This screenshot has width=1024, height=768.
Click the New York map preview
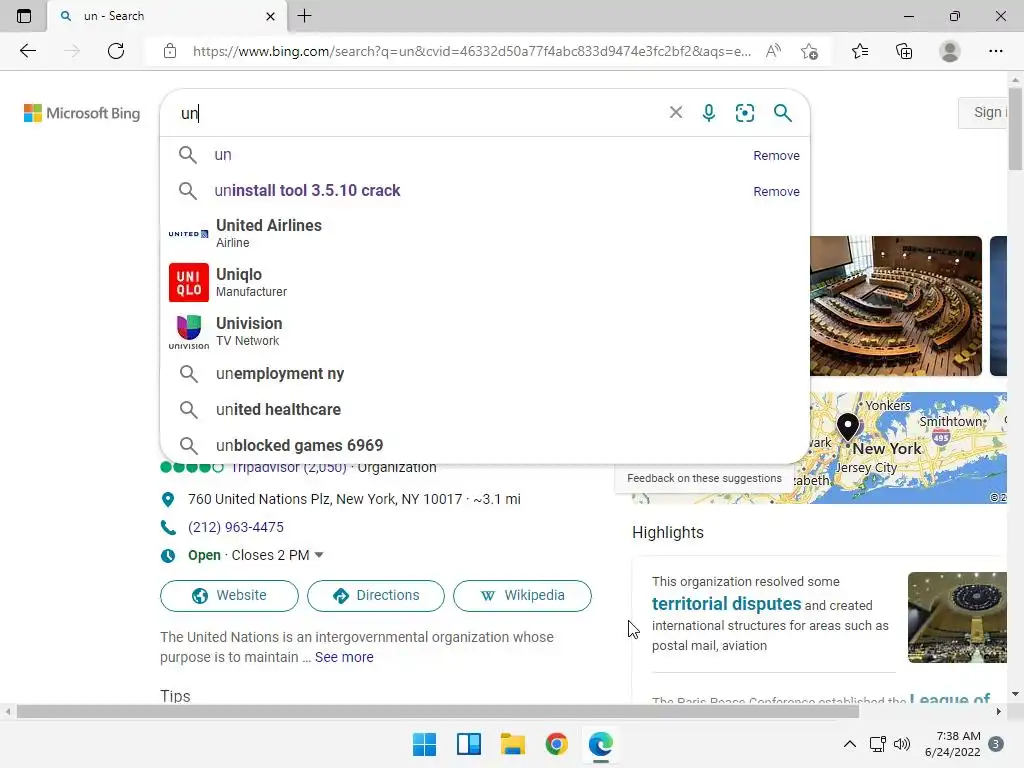click(x=908, y=448)
